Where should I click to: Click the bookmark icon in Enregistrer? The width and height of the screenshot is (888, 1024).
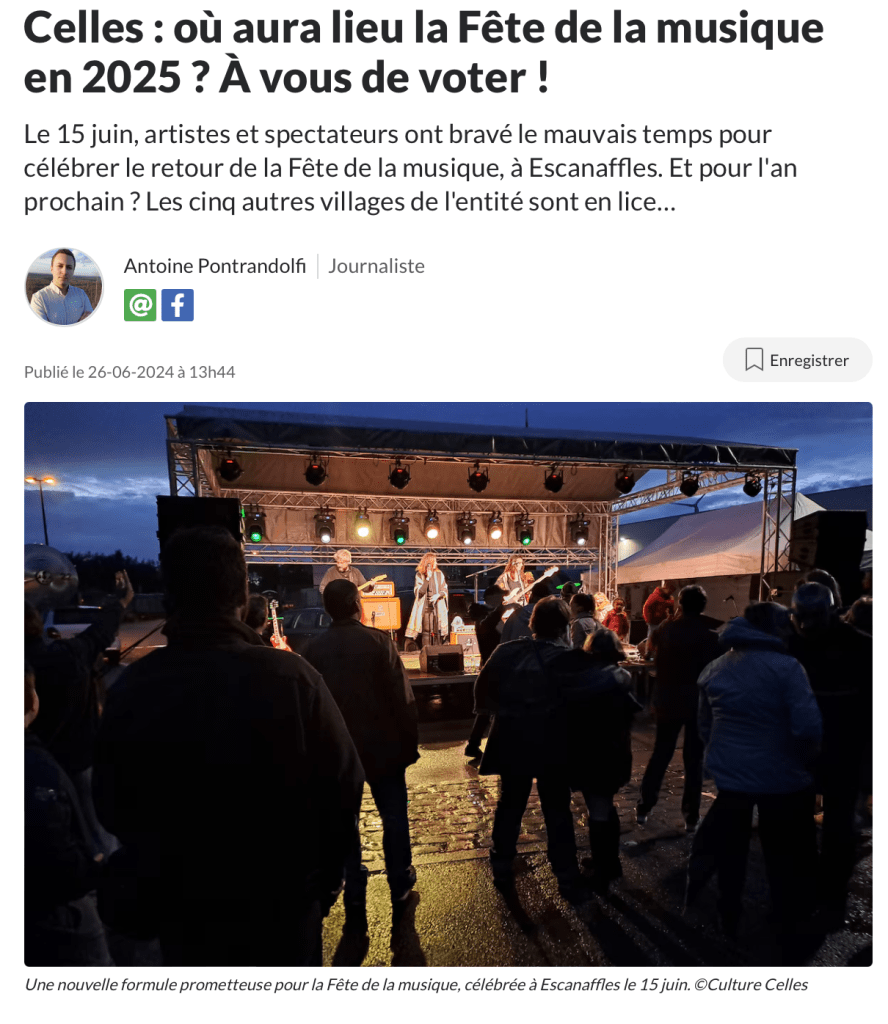[753, 360]
